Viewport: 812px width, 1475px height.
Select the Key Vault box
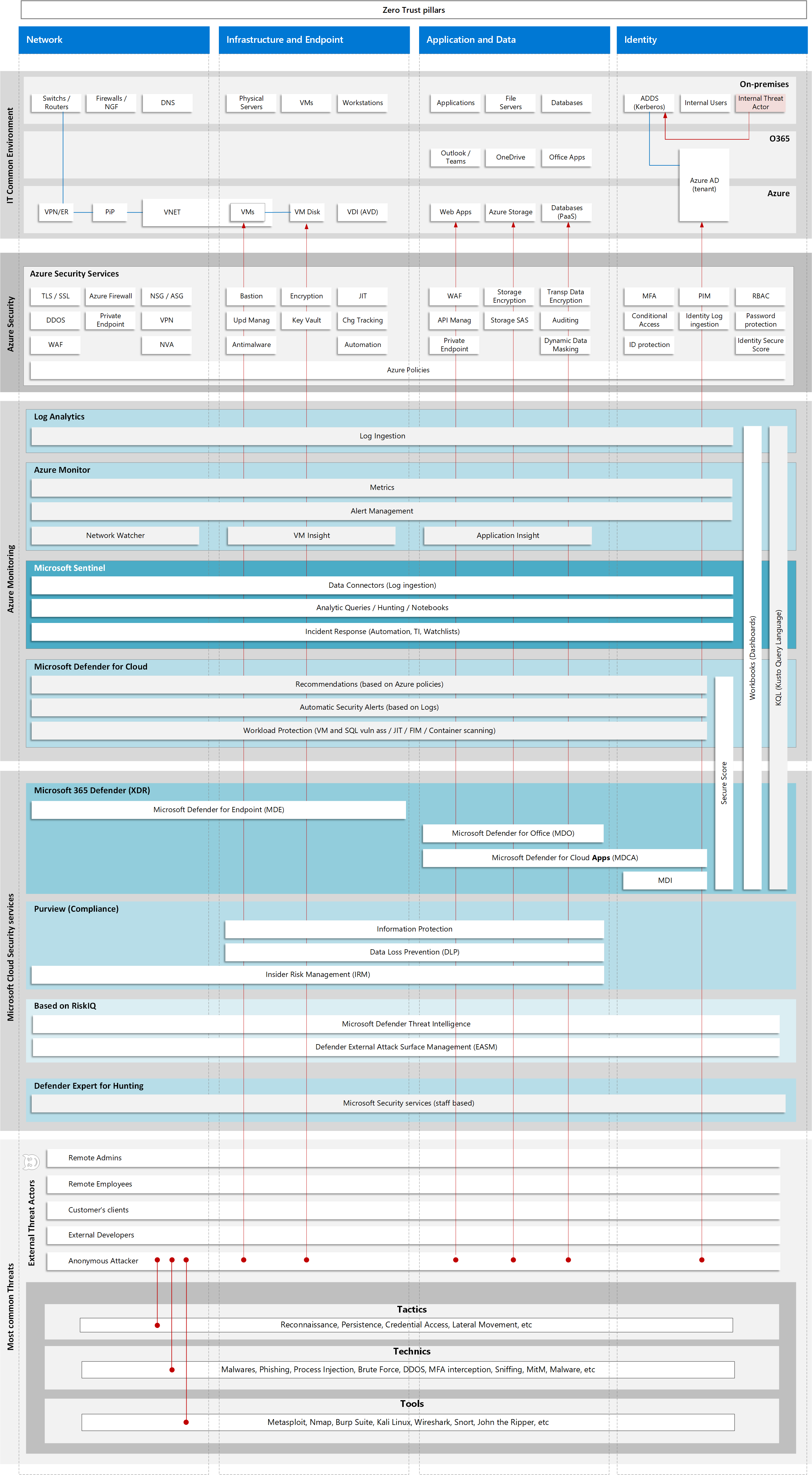coord(306,321)
